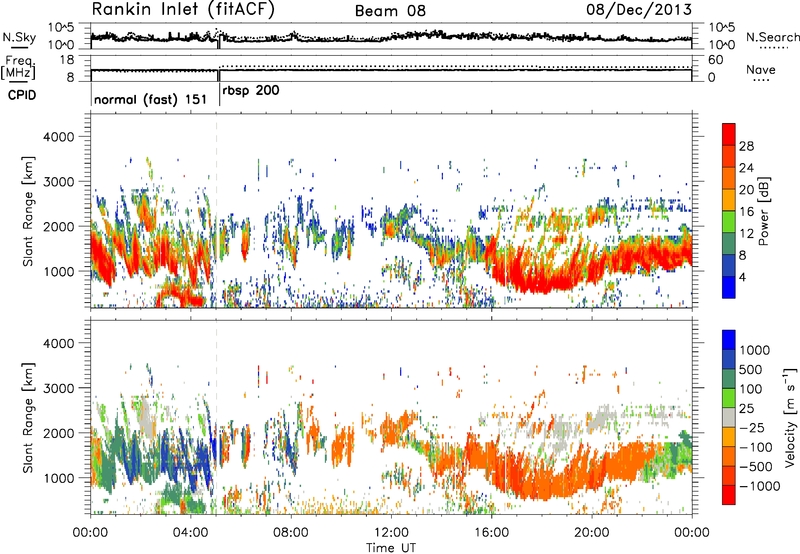Click the 'Time UT' axis label
The height and width of the screenshot is (554, 800).
[391, 548]
